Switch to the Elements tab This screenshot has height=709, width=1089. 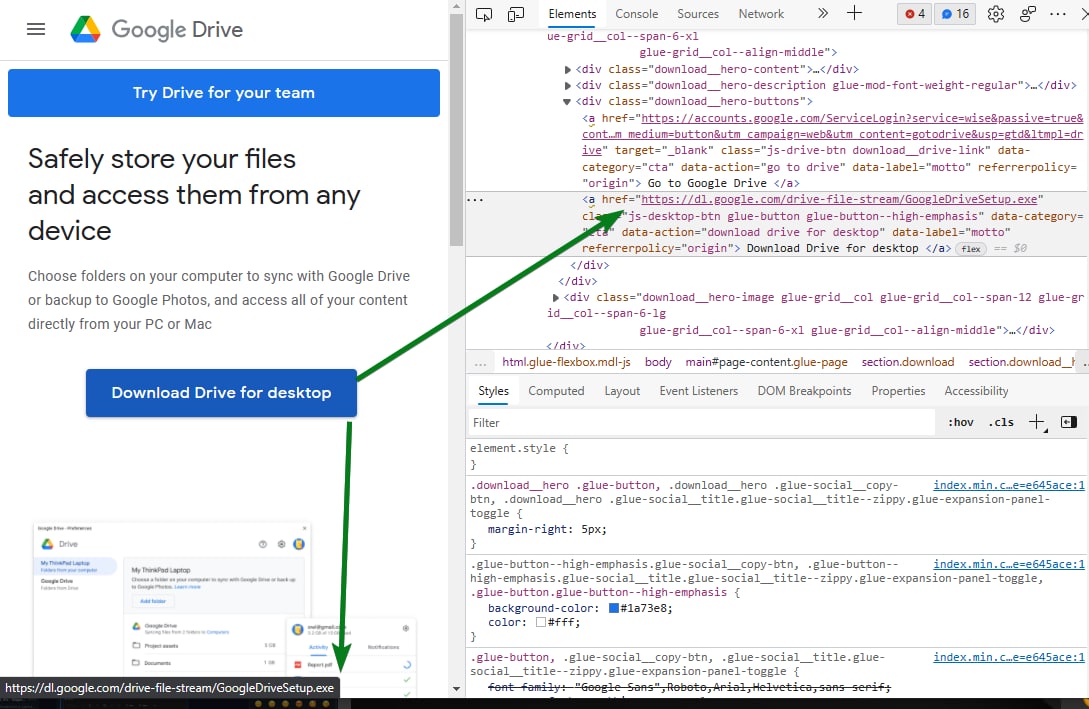(x=572, y=14)
